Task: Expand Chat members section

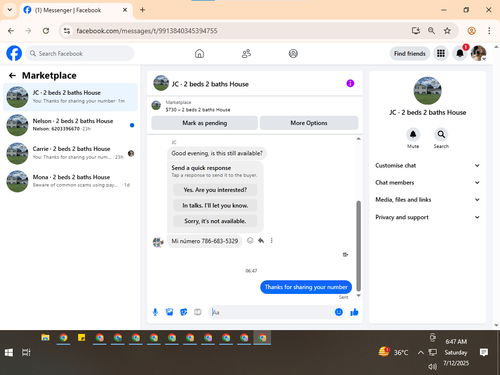Action: click(428, 182)
